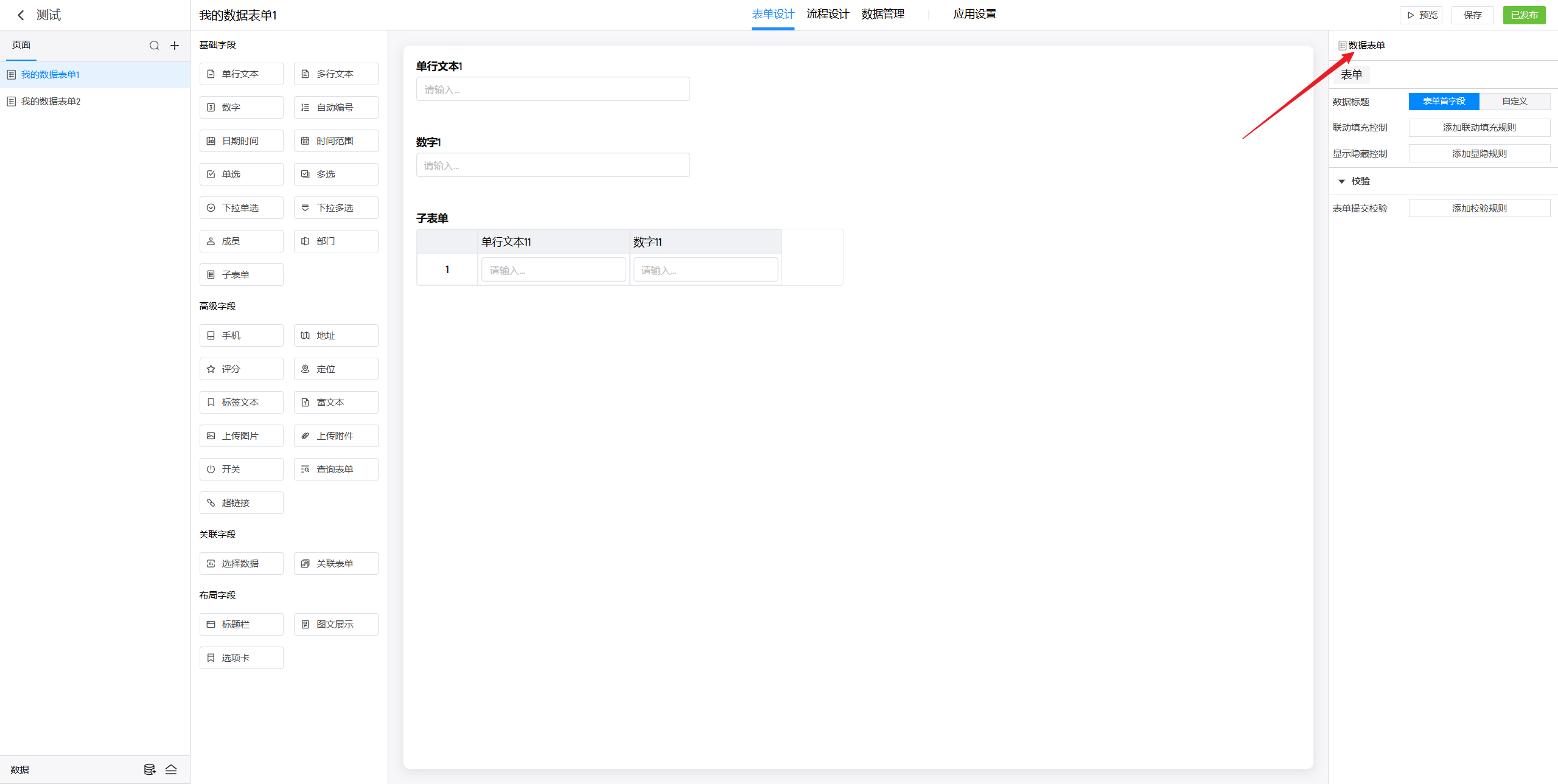The image size is (1558, 784).
Task: Click the database icon beside 数据
Action: (x=149, y=769)
